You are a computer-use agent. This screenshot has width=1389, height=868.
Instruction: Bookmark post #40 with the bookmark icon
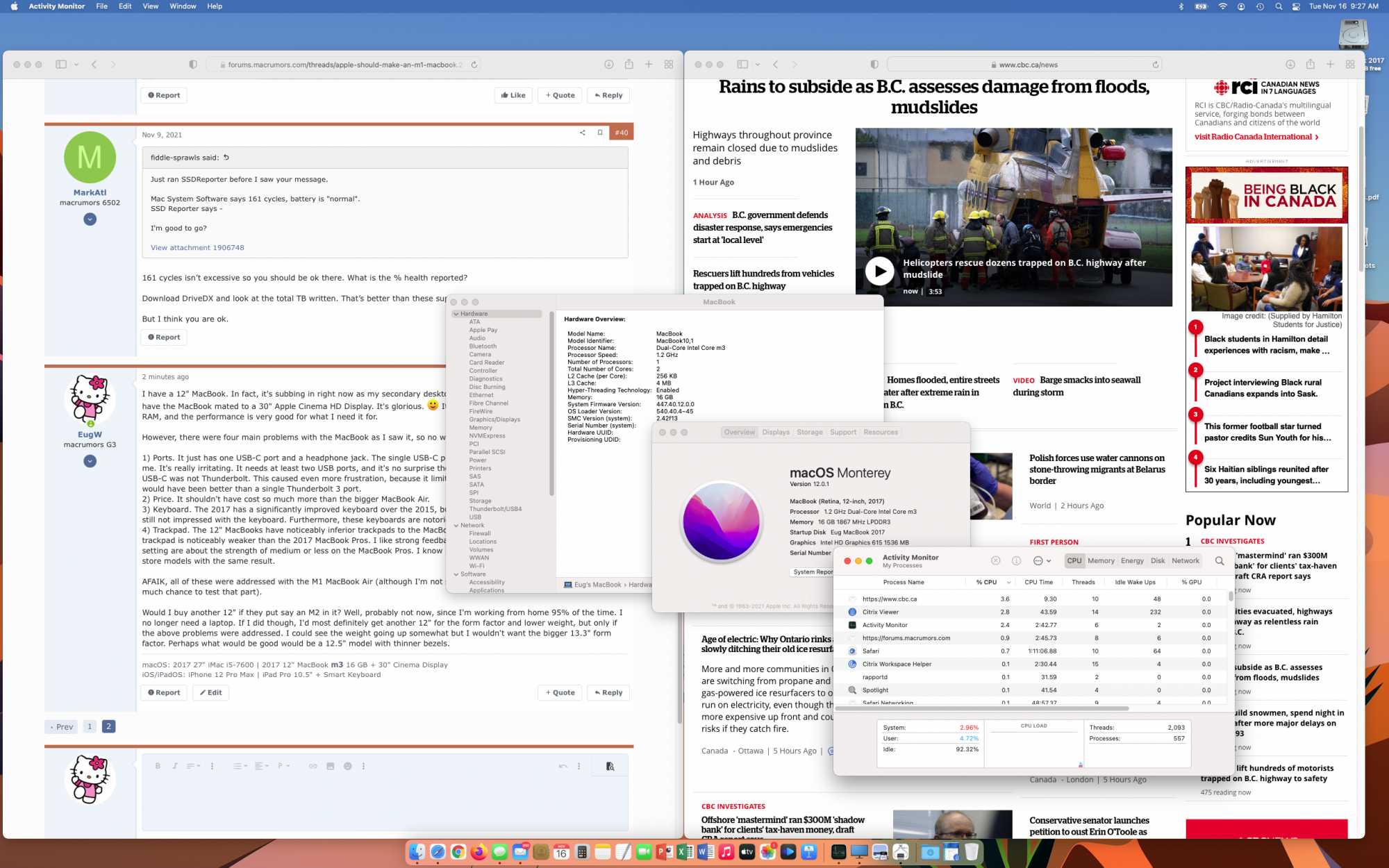click(x=600, y=133)
